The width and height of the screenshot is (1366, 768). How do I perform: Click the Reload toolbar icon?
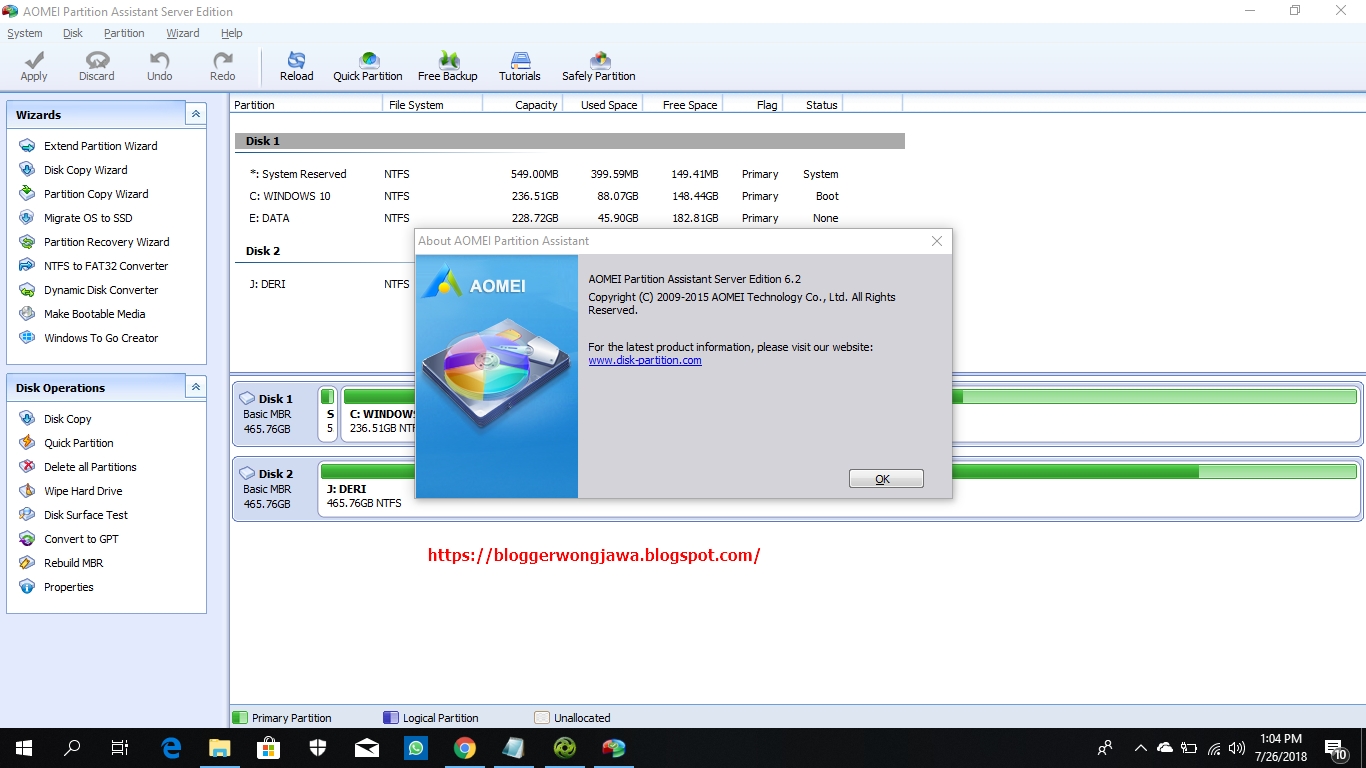click(297, 67)
